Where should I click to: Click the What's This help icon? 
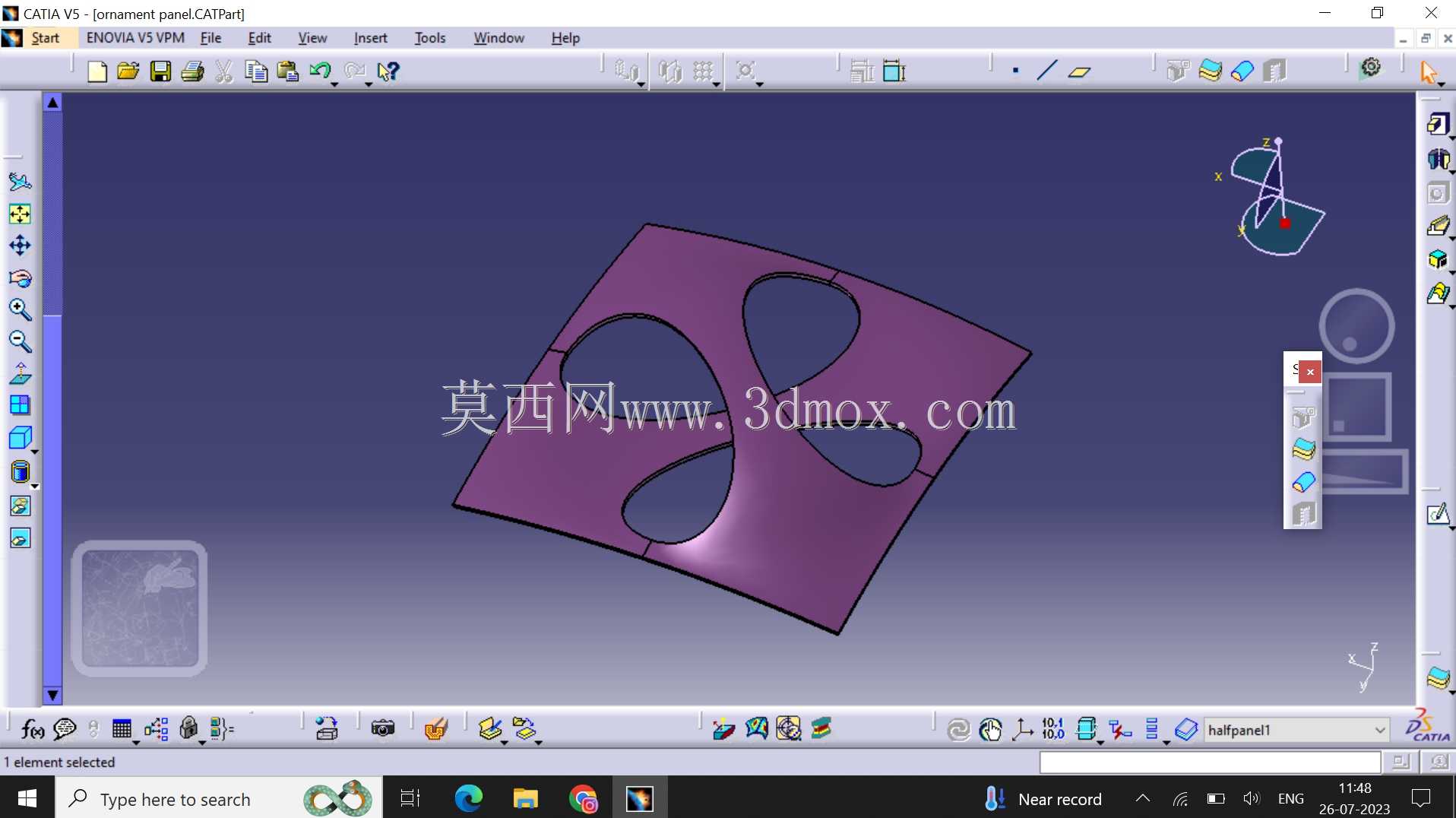tap(388, 71)
